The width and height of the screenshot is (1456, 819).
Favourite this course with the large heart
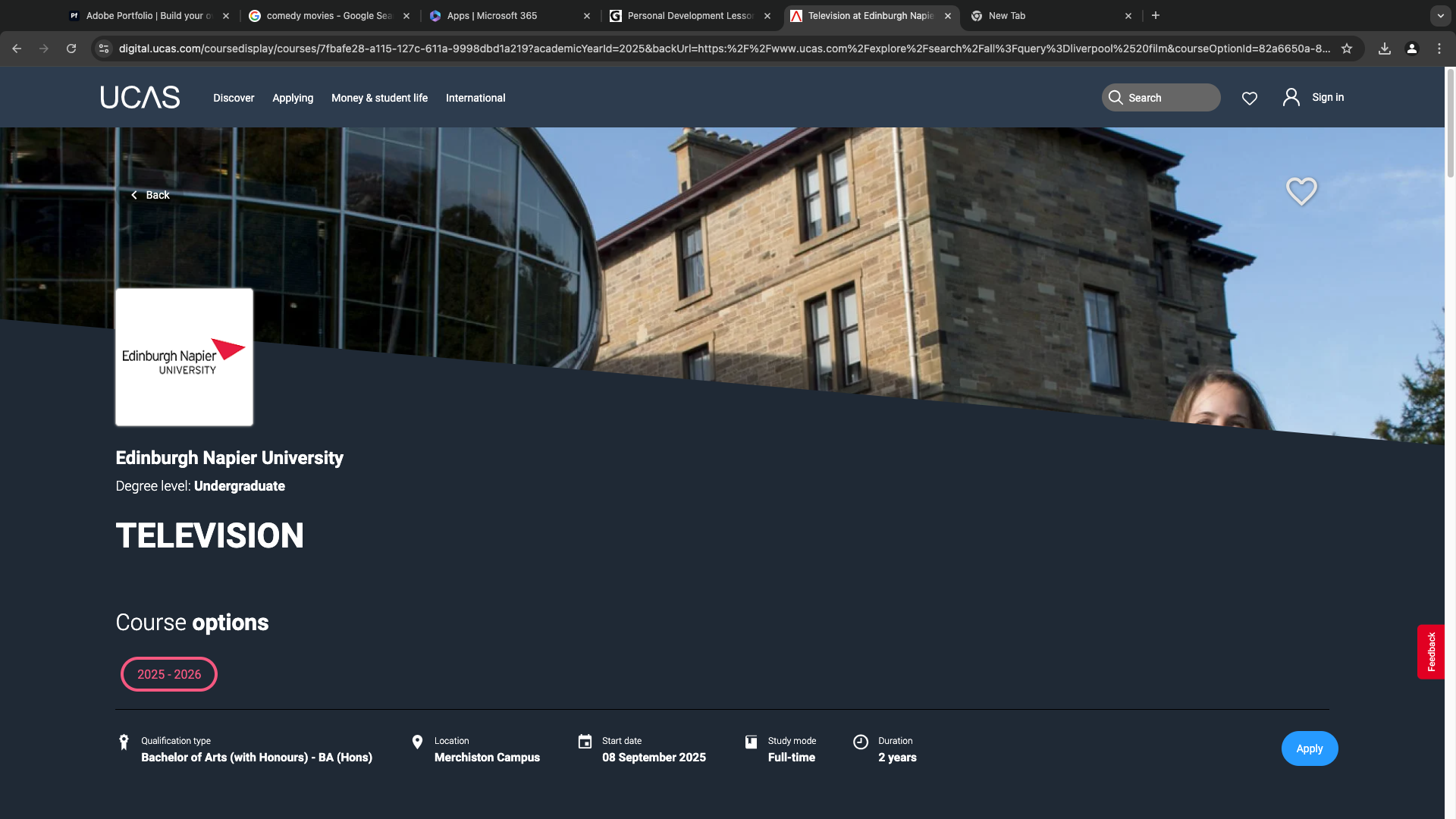coord(1301,191)
